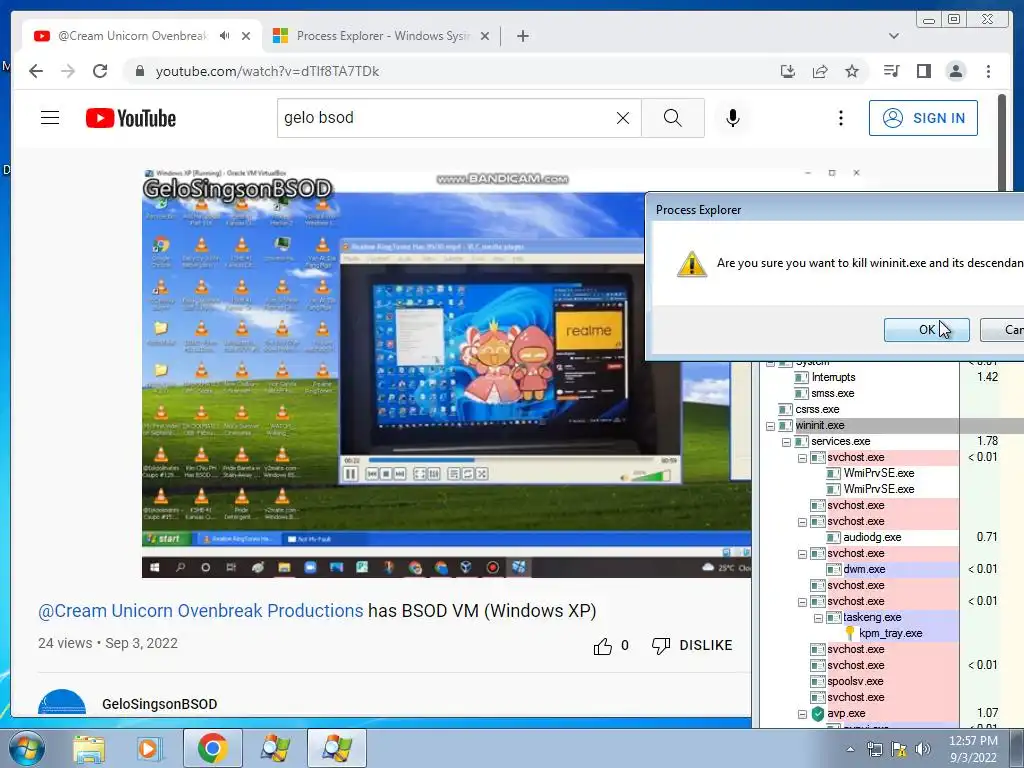This screenshot has width=1024, height=768.
Task: Collapse the taskeng.exe tree node
Action: click(x=818, y=618)
